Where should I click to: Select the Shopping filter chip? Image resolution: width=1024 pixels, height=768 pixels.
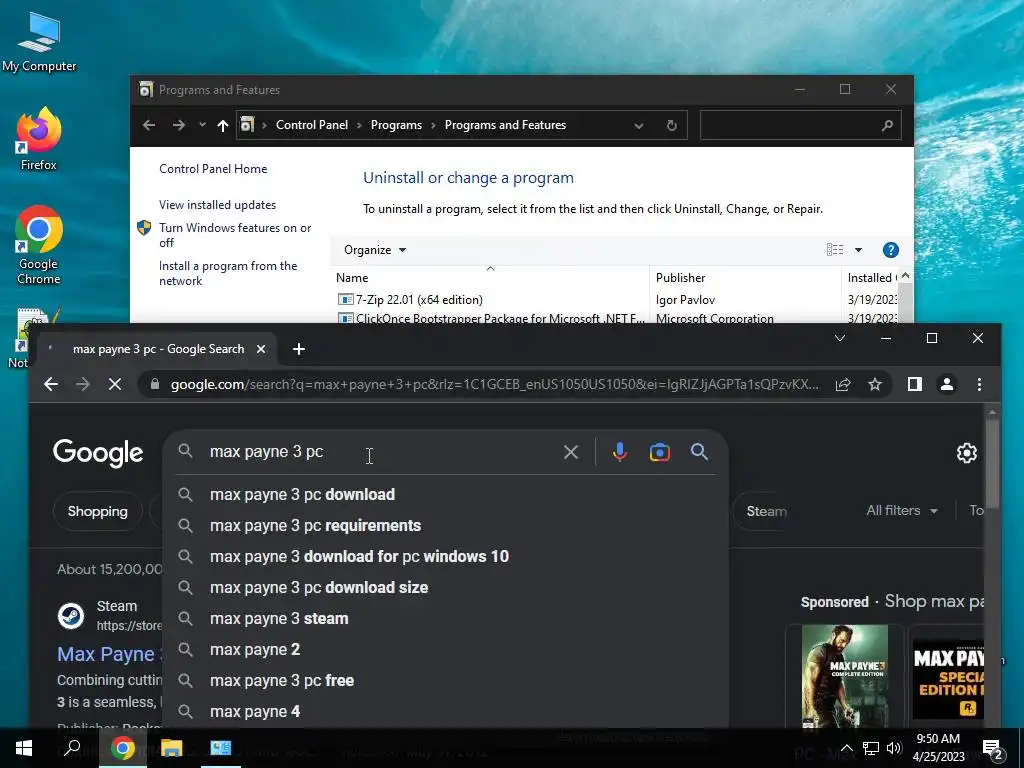[97, 511]
